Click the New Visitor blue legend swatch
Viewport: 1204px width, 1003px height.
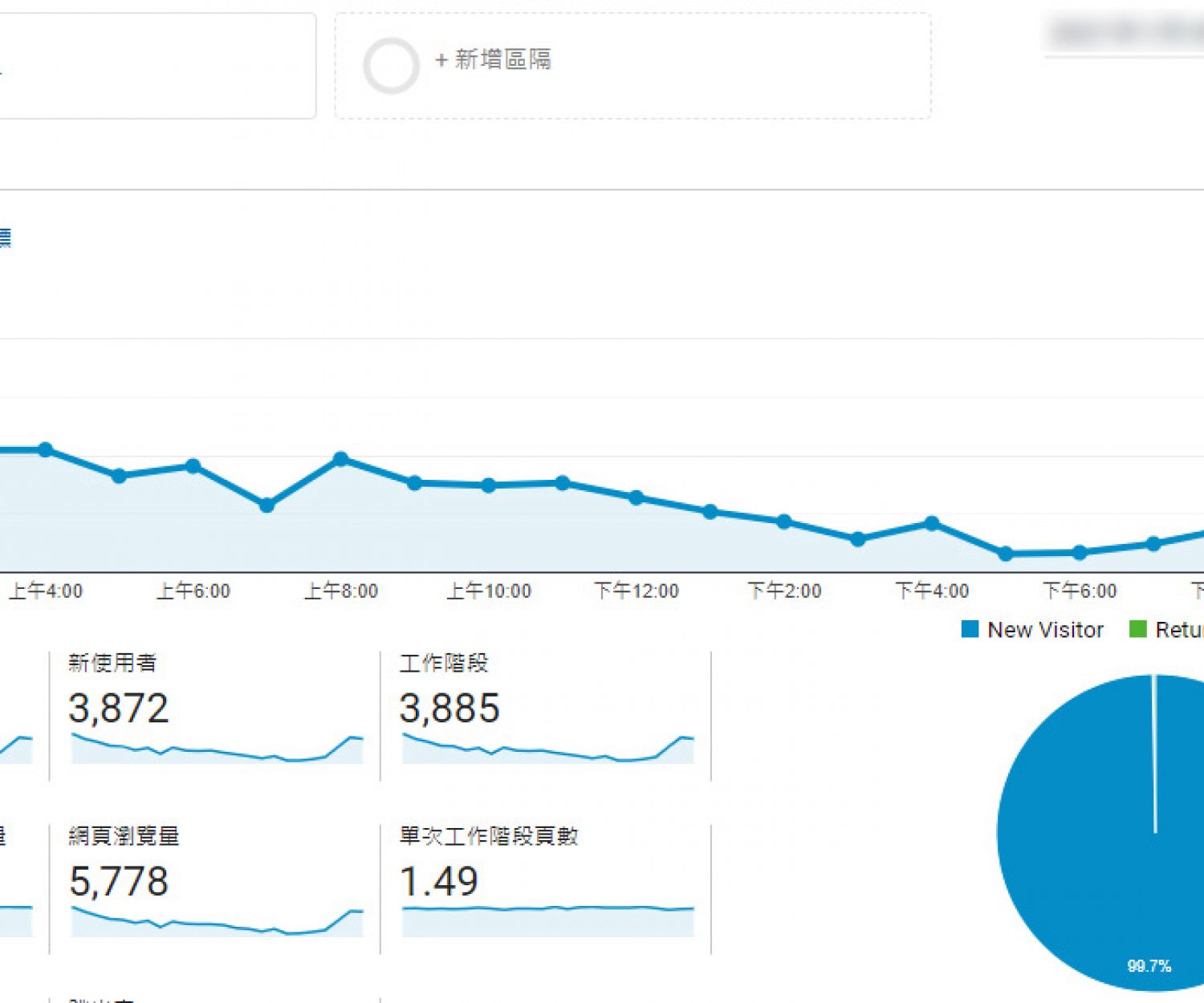[x=970, y=630]
